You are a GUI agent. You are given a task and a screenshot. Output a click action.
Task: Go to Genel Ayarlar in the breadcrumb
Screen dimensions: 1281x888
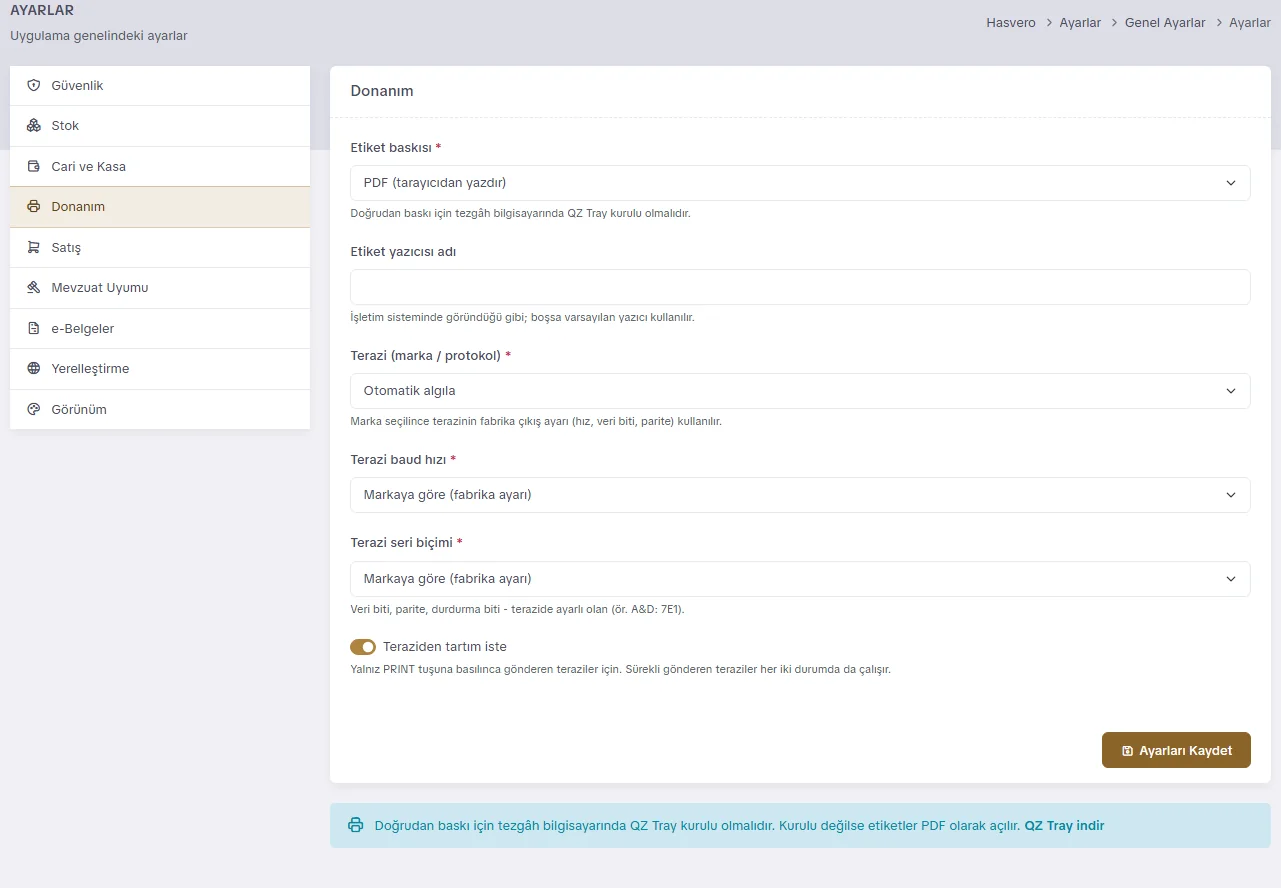[x=1165, y=23]
